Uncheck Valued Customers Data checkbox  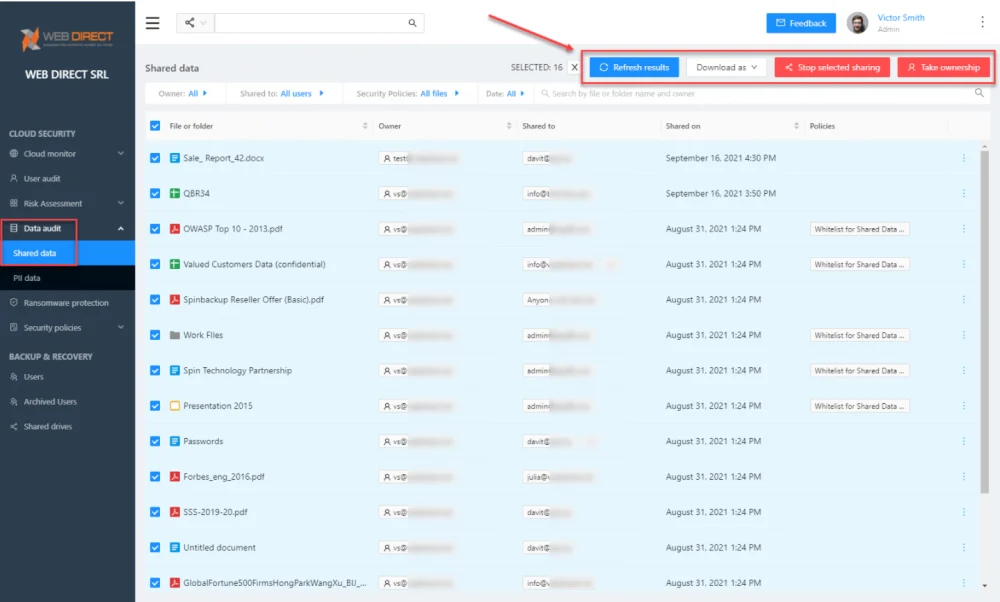[x=155, y=264]
